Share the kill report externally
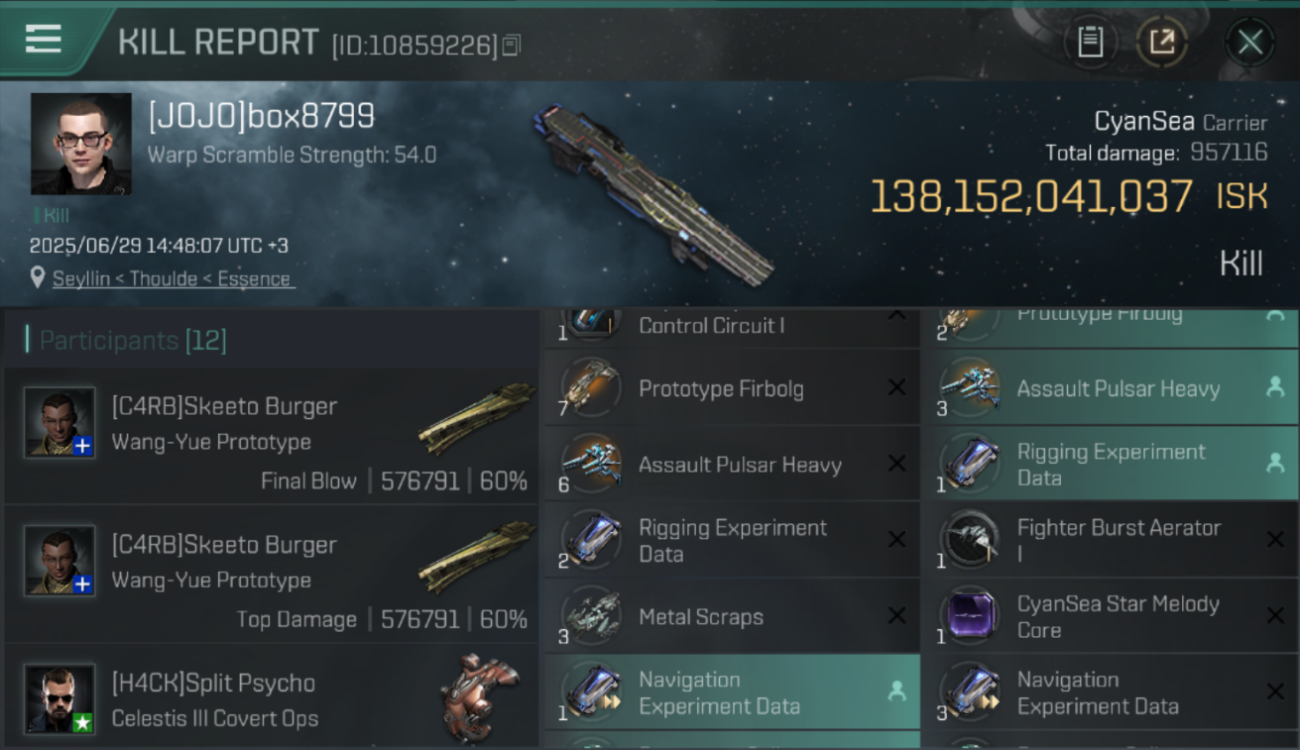The image size is (1300, 750). click(x=1161, y=42)
